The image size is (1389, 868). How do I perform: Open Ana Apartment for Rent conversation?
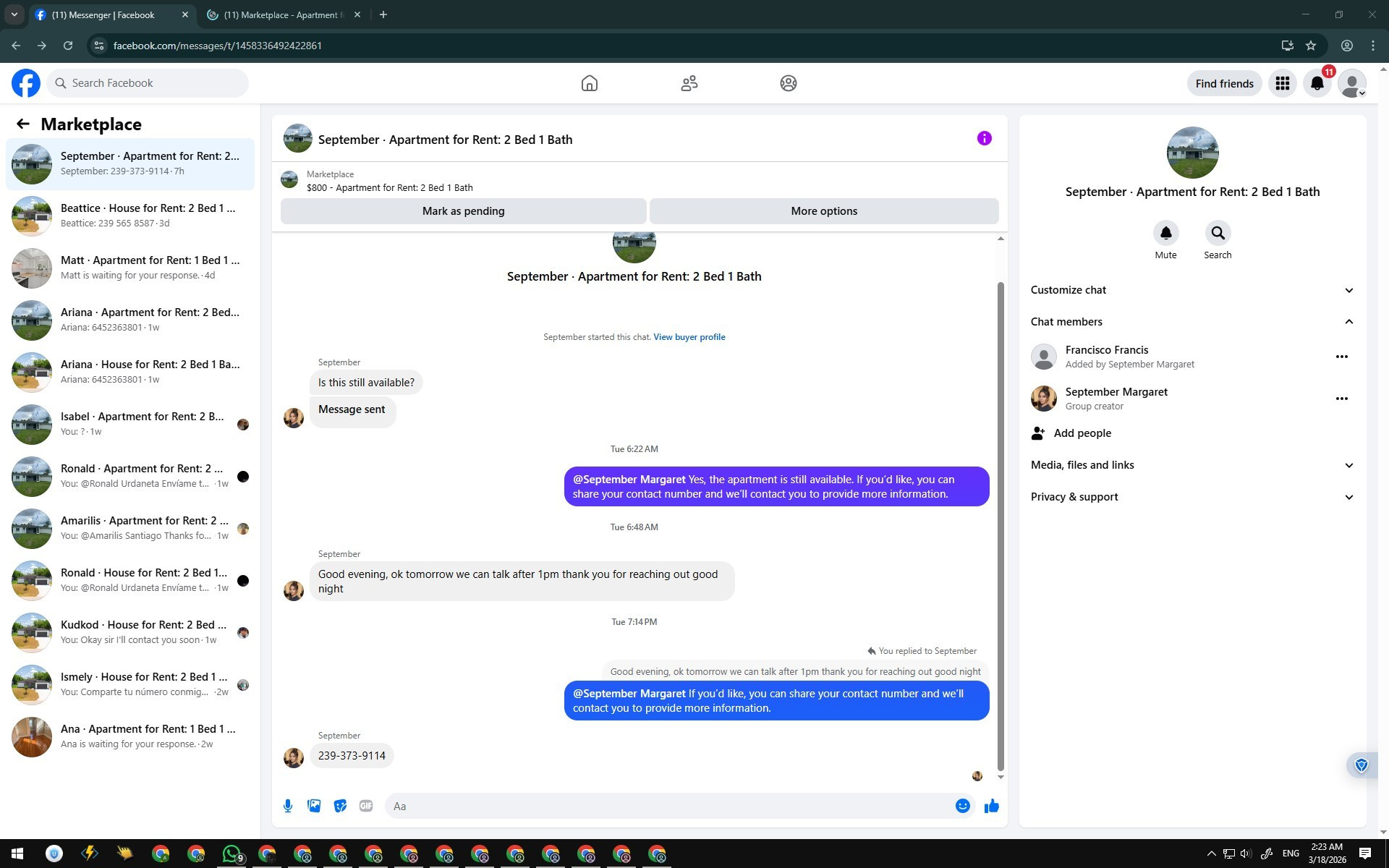[130, 737]
